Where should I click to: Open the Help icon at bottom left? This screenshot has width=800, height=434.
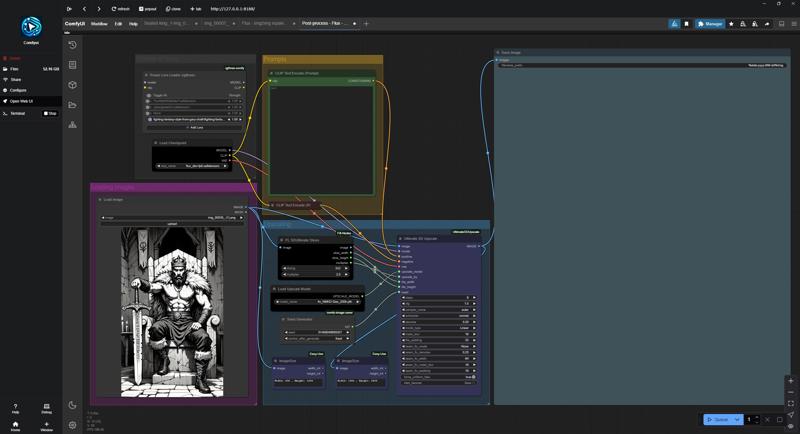tap(15, 408)
